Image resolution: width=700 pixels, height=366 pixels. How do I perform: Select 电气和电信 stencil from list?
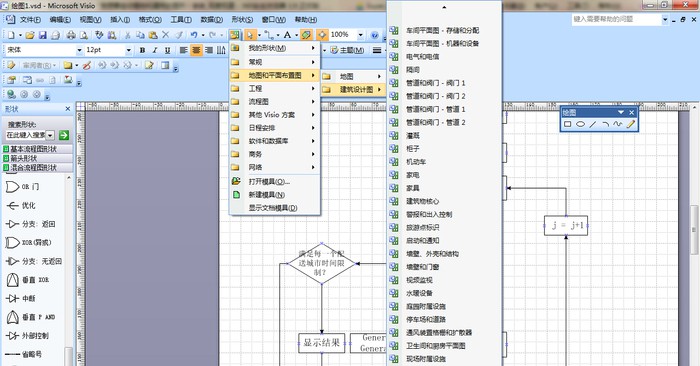[444, 57]
